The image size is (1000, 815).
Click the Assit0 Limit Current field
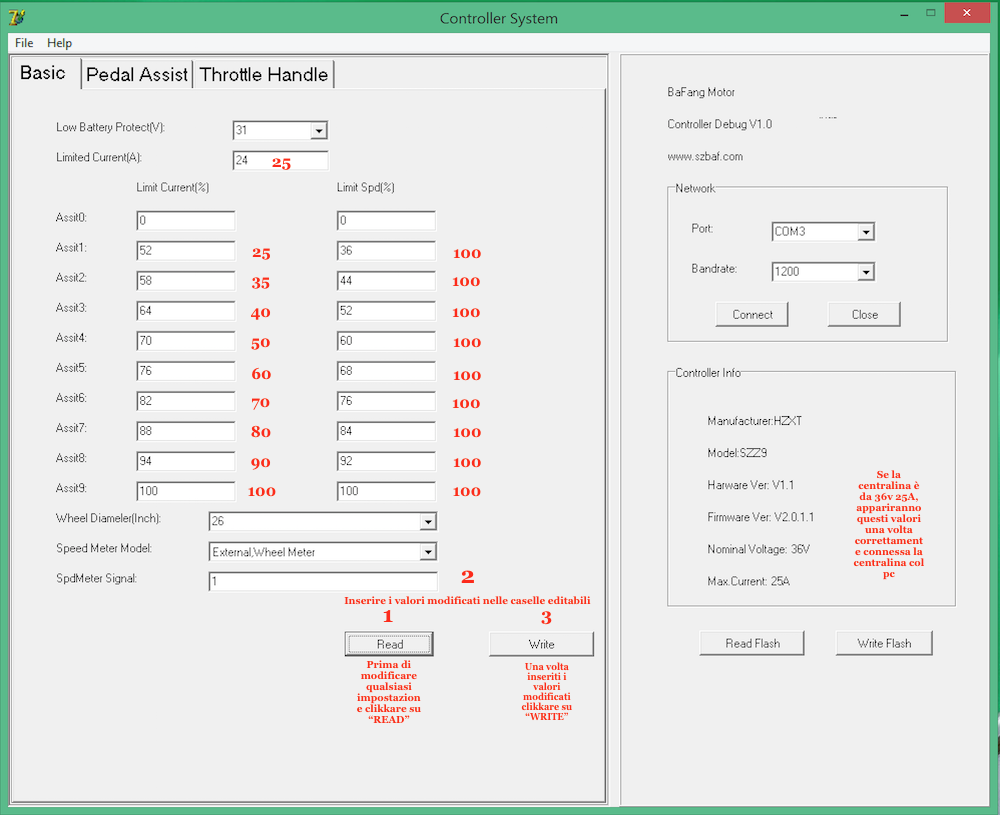pos(186,221)
